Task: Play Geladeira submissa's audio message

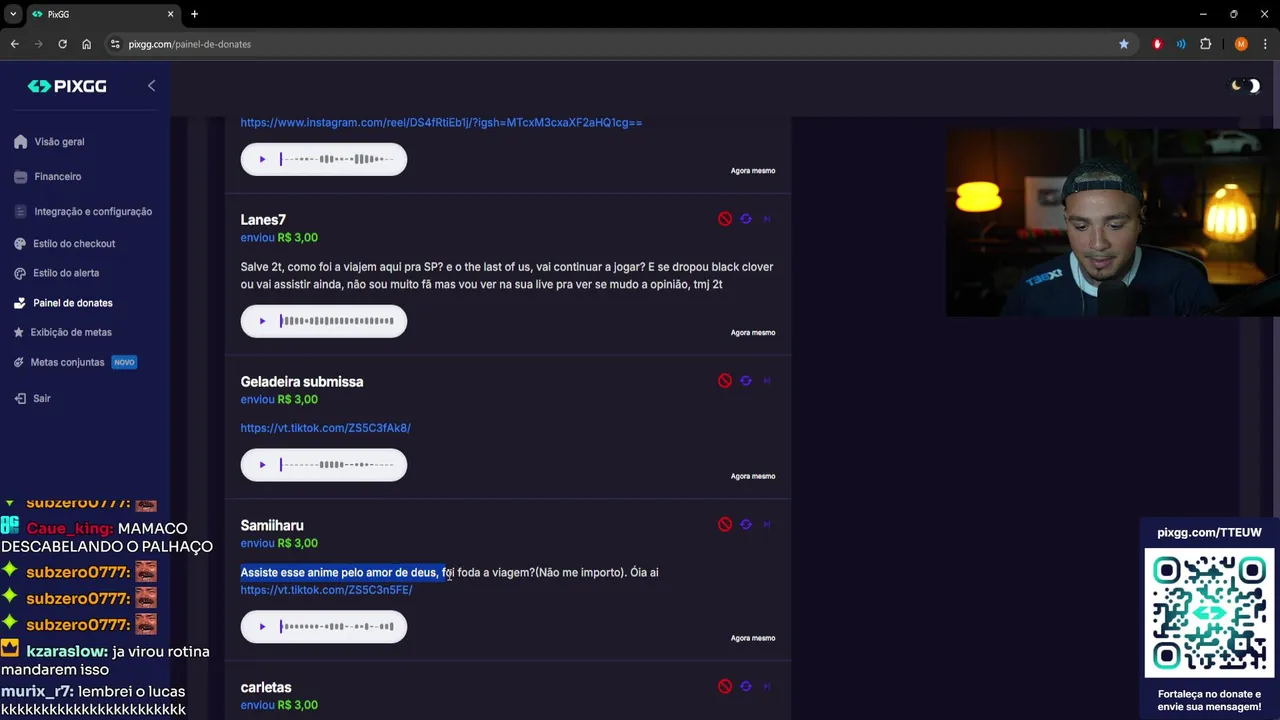Action: [262, 465]
